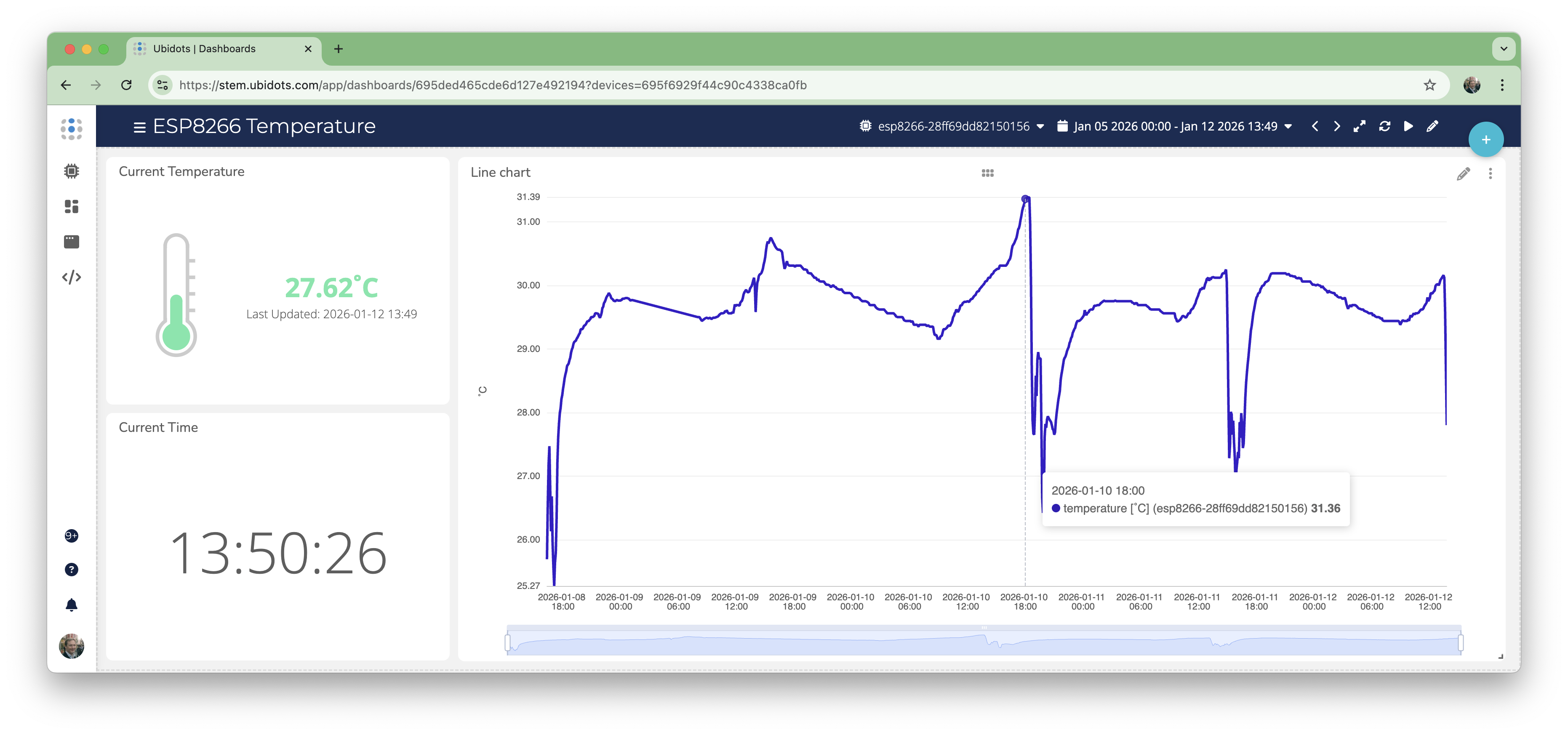Screen dimensions: 1568x735
Task: Expand the dashboard to fullscreen
Action: click(x=1359, y=126)
